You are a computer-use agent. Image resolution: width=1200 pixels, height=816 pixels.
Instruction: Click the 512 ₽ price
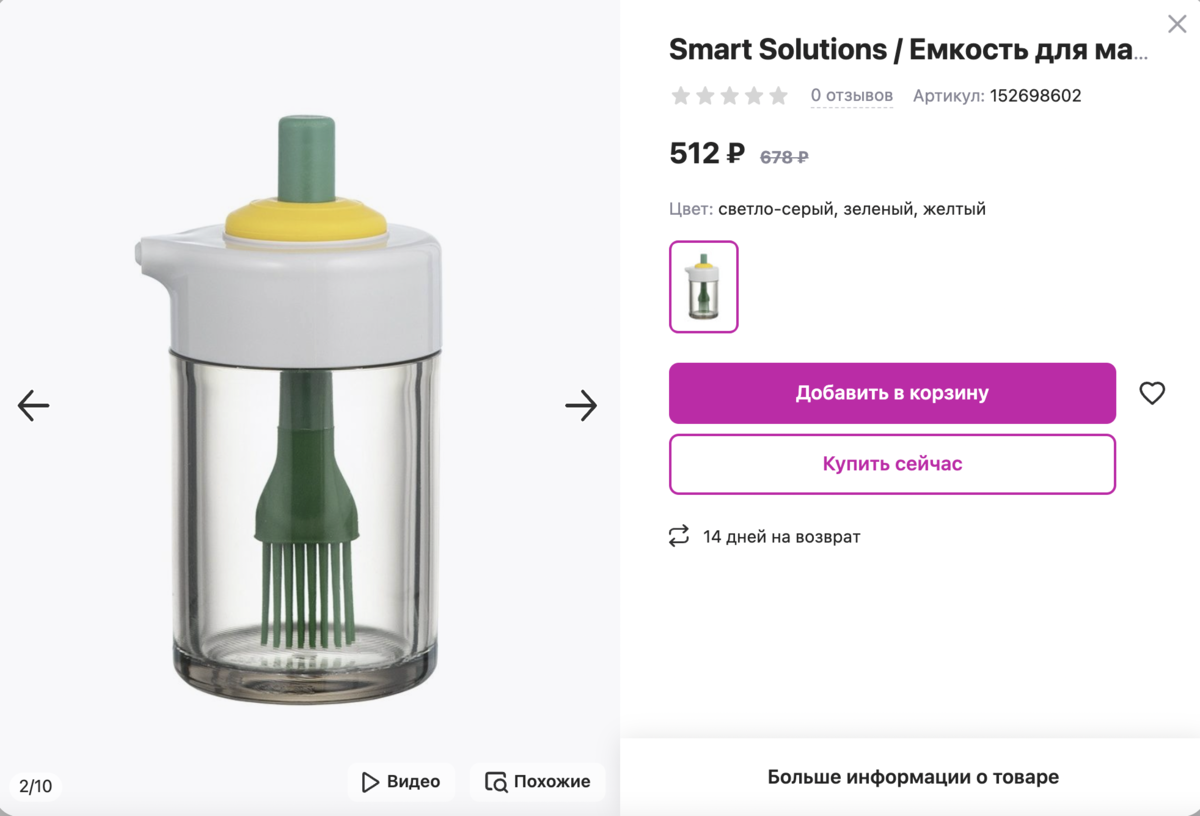tap(706, 154)
